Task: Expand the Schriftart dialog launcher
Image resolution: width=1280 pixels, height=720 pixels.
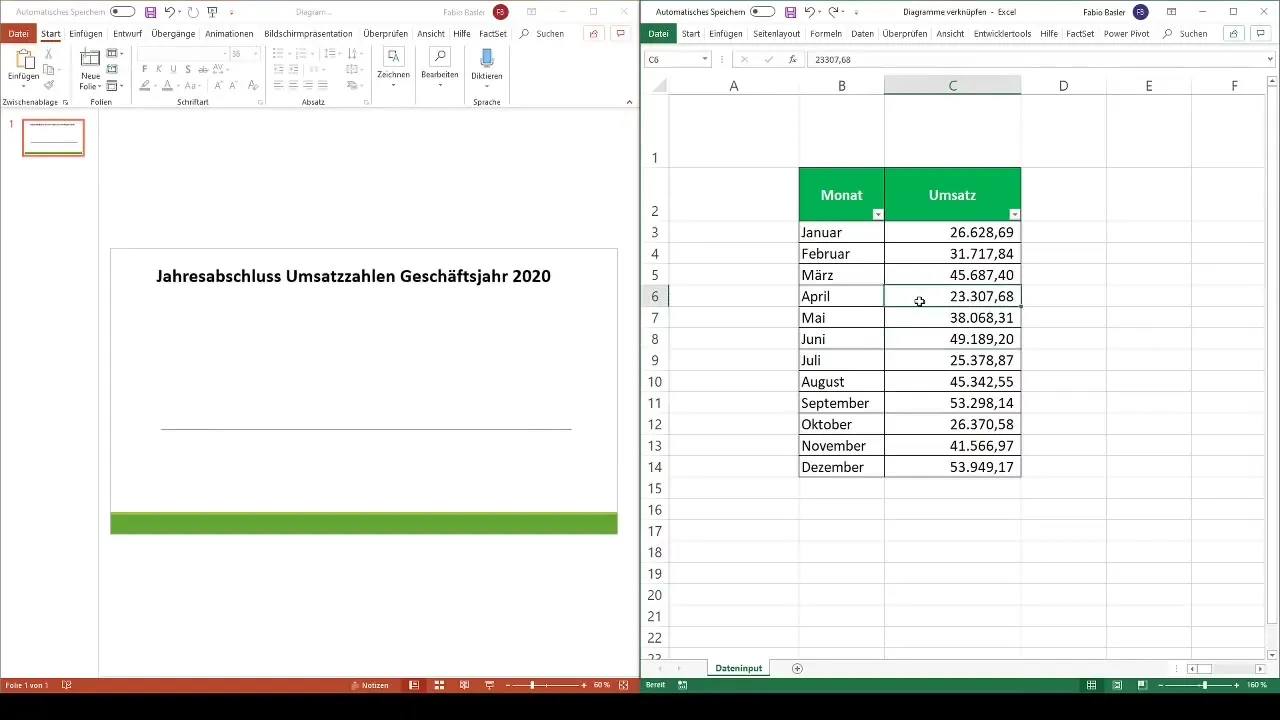Action: click(260, 103)
